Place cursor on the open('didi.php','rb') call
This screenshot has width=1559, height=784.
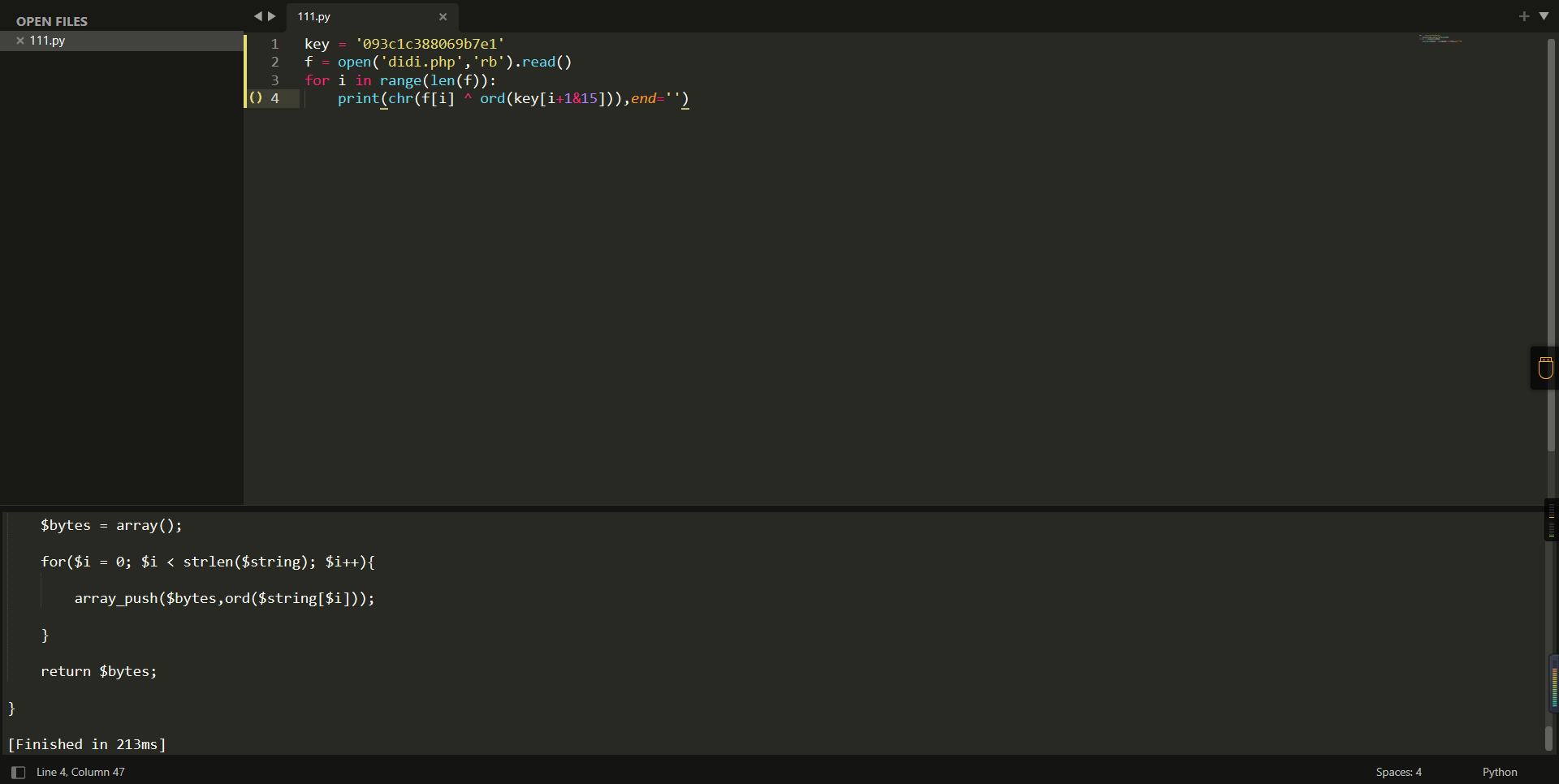pyautogui.click(x=425, y=62)
